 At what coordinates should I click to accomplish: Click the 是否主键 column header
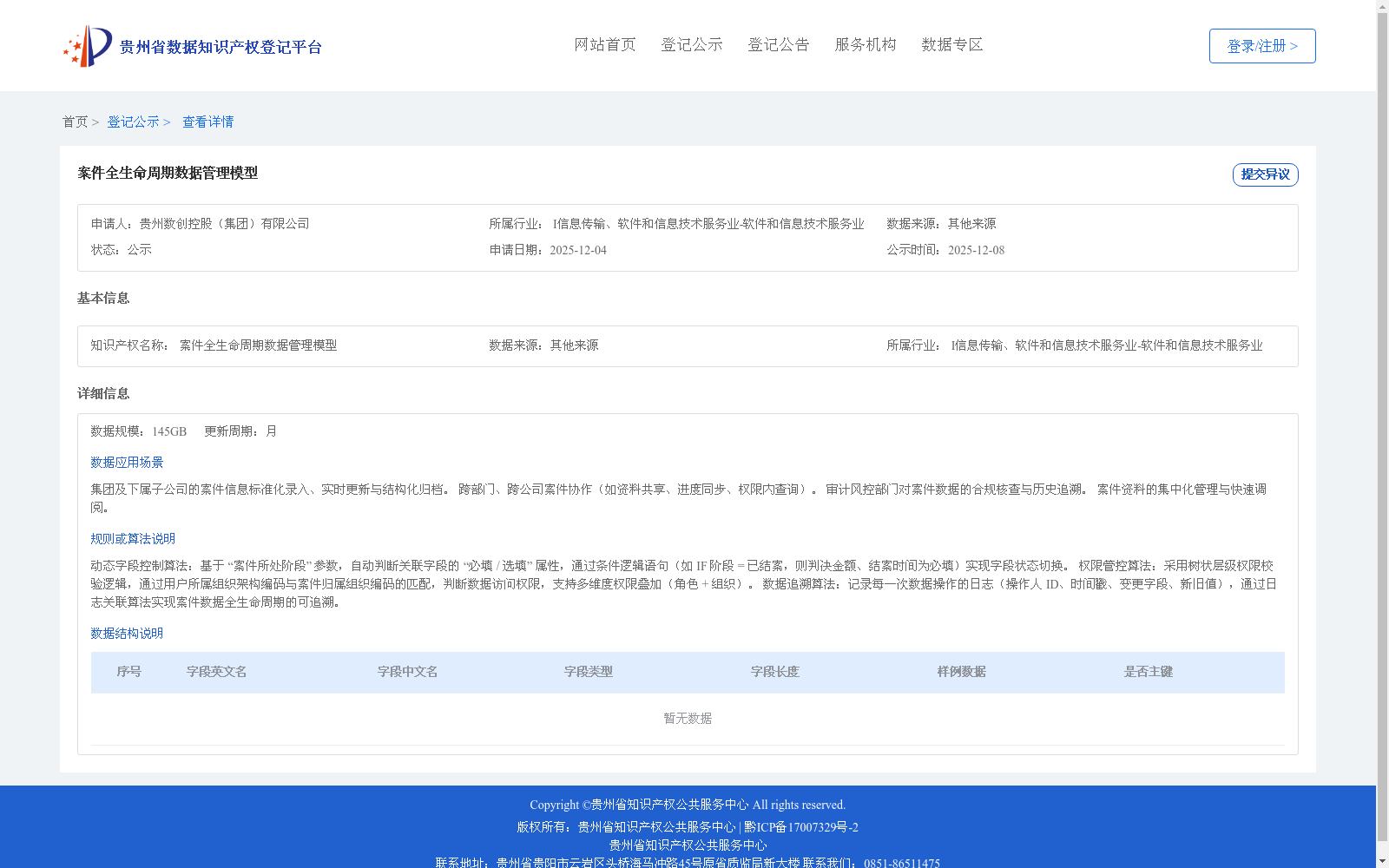point(1149,672)
